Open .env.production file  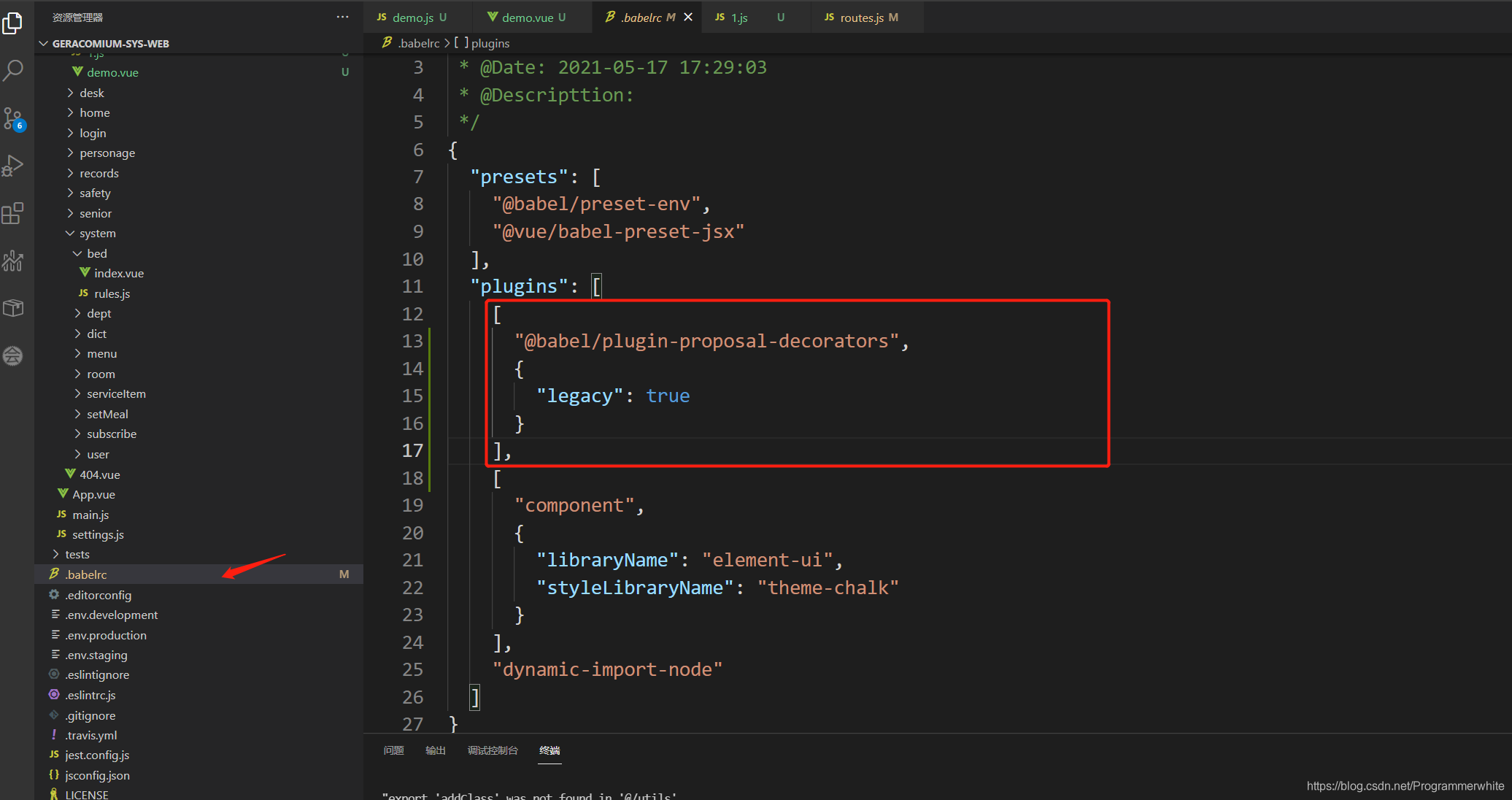coord(199,635)
